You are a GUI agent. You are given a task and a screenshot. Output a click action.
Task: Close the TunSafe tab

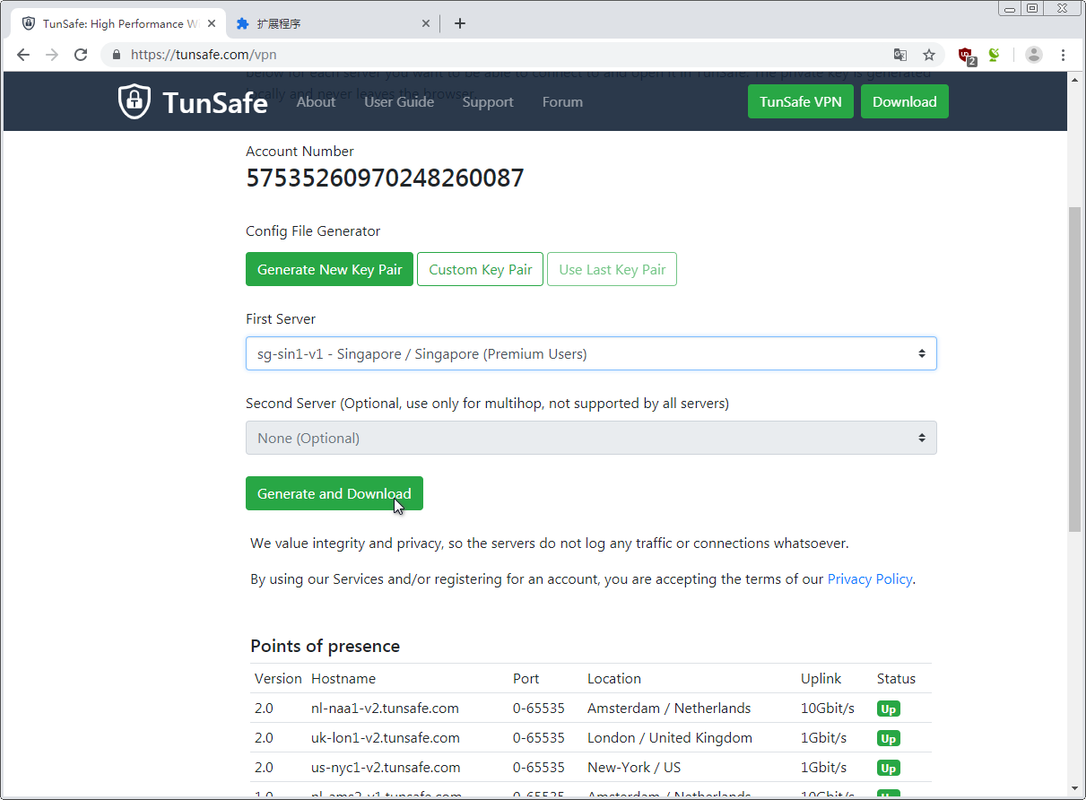211,24
